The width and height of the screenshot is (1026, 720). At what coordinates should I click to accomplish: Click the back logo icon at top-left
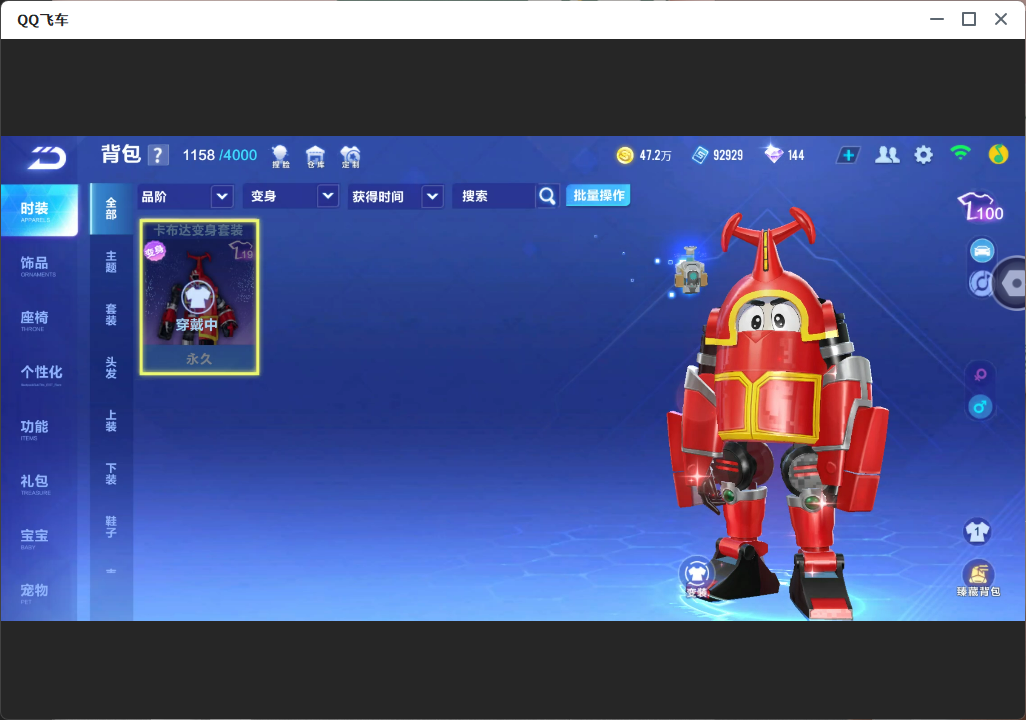(x=47, y=158)
